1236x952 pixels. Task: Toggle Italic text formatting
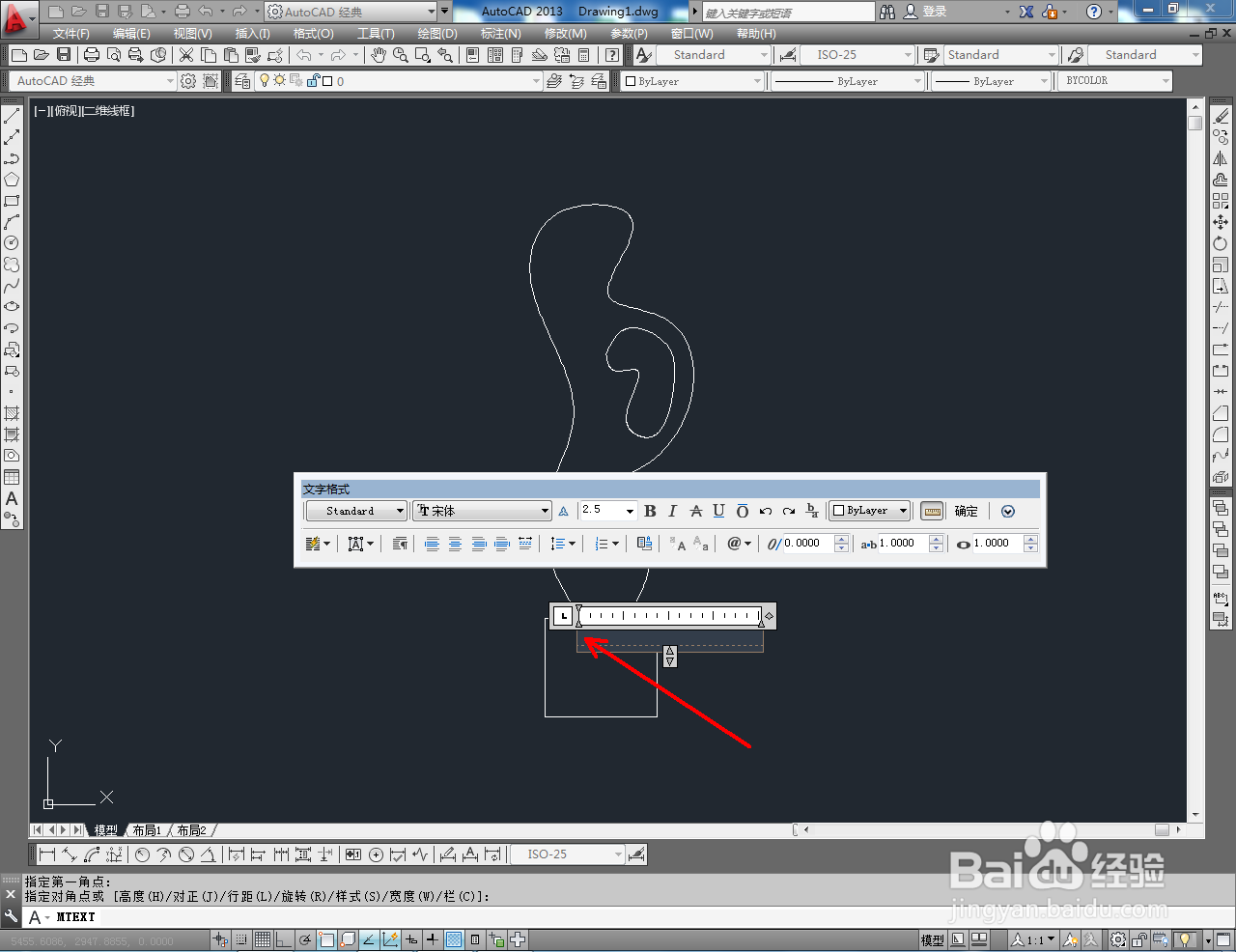673,511
